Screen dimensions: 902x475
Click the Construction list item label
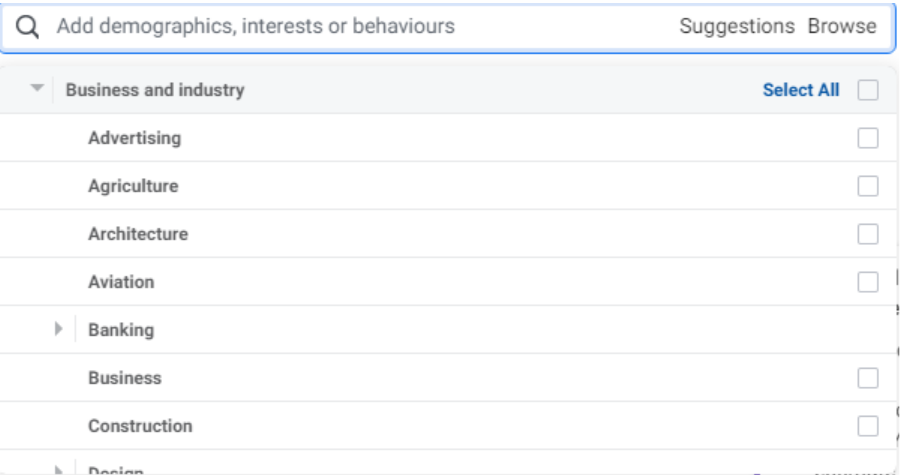(140, 426)
